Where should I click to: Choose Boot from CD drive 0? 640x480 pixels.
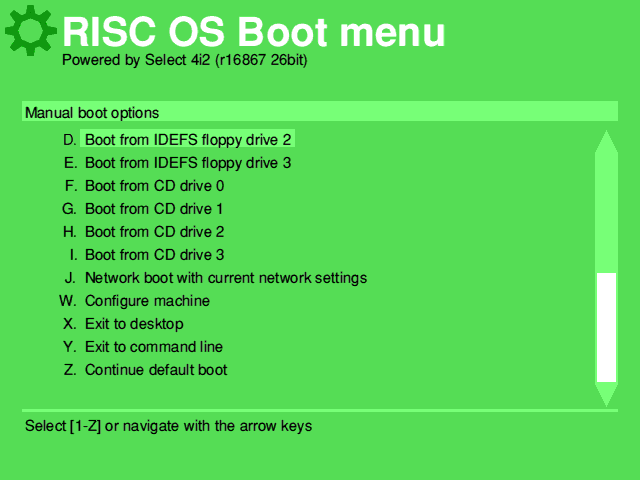pyautogui.click(x=154, y=186)
